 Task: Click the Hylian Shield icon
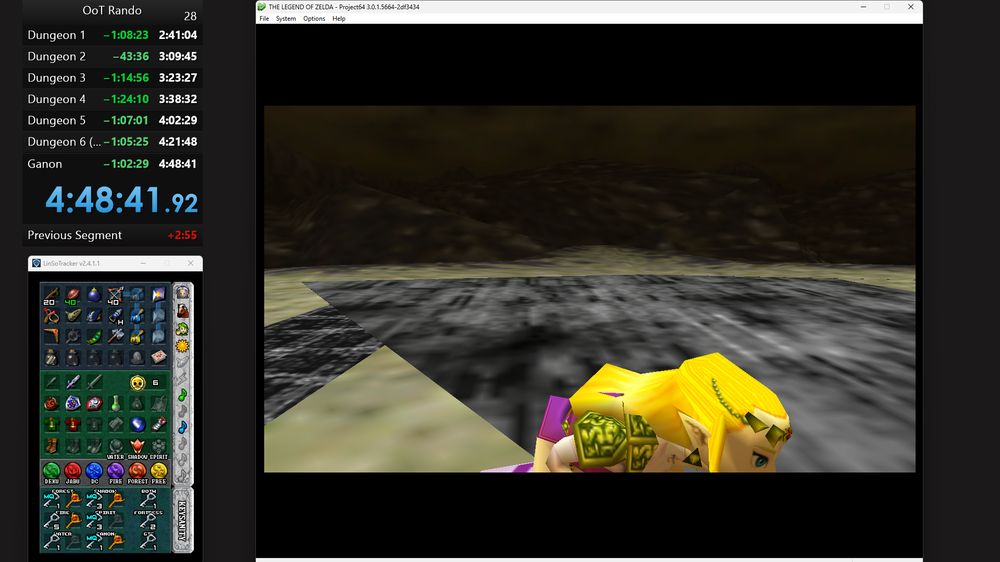pyautogui.click(x=71, y=403)
